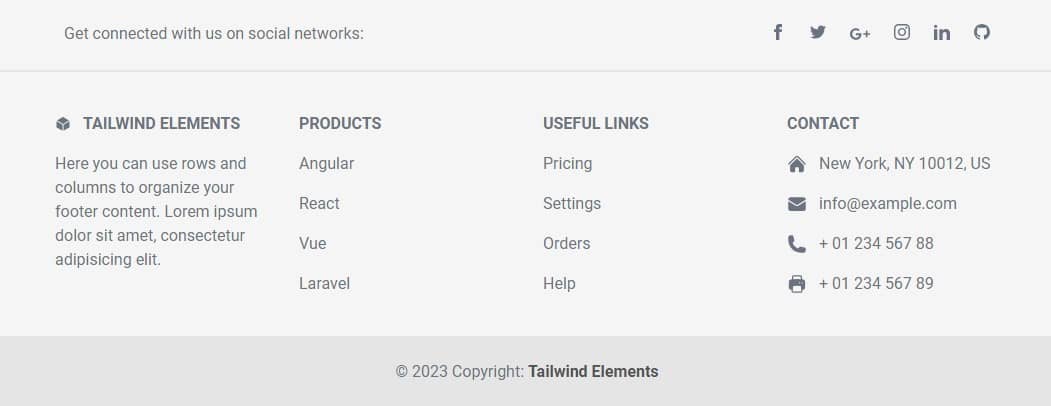The width and height of the screenshot is (1051, 406).
Task: Click the envelope icon beside the email address
Action: (796, 204)
